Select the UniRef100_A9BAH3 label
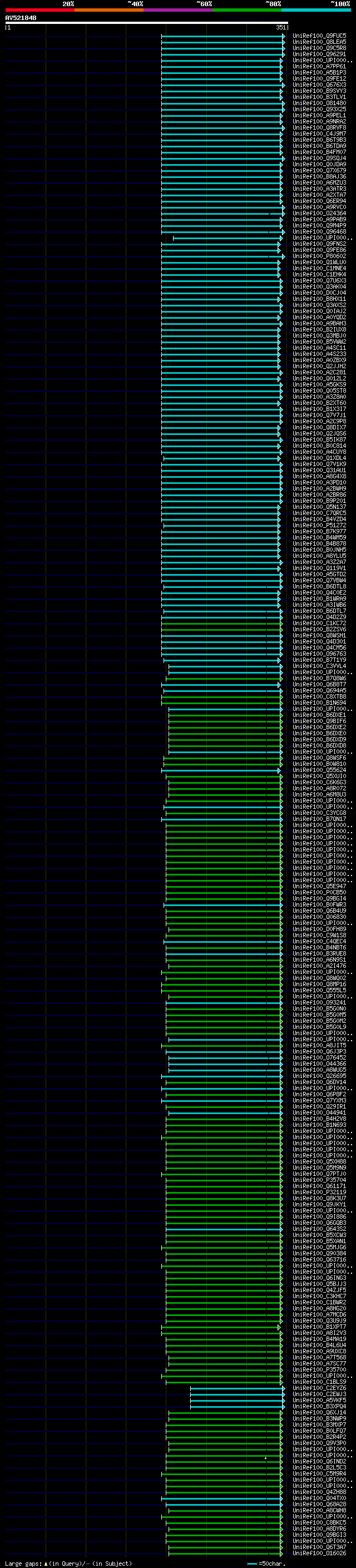Image resolution: width=356 pixels, height=1568 pixels. tap(319, 323)
